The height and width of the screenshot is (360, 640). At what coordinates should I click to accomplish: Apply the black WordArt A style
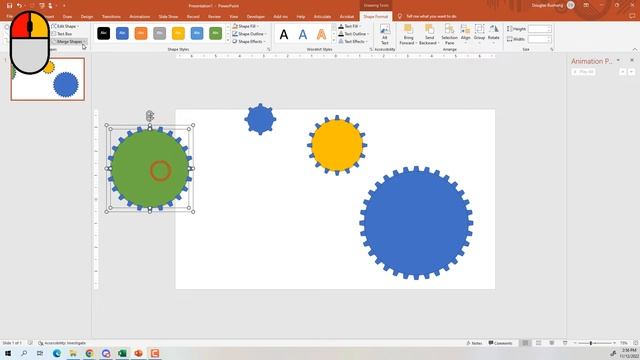[284, 34]
